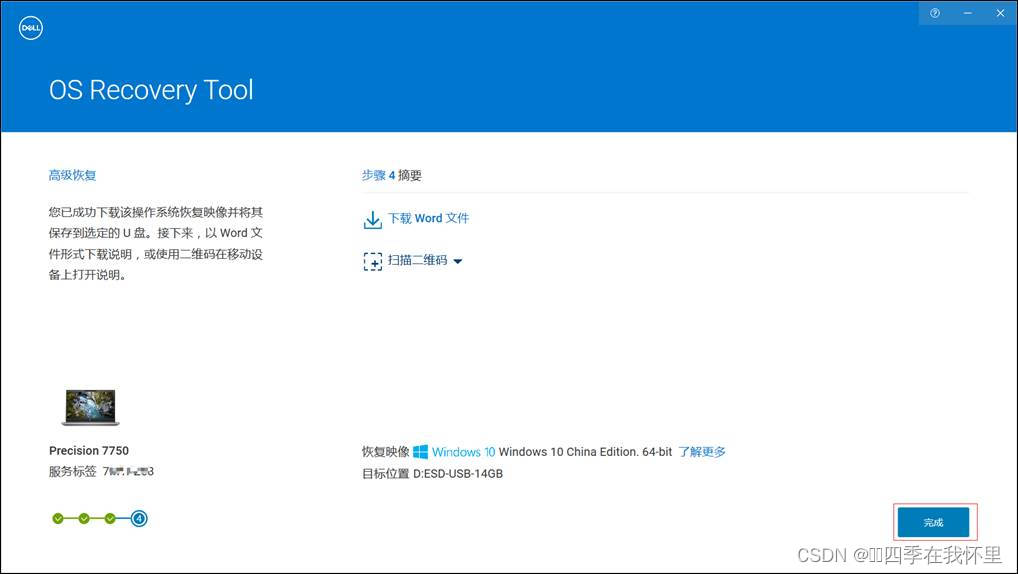Click the Dell logo icon
Screen dimensions: 1018x574
pos(31,28)
